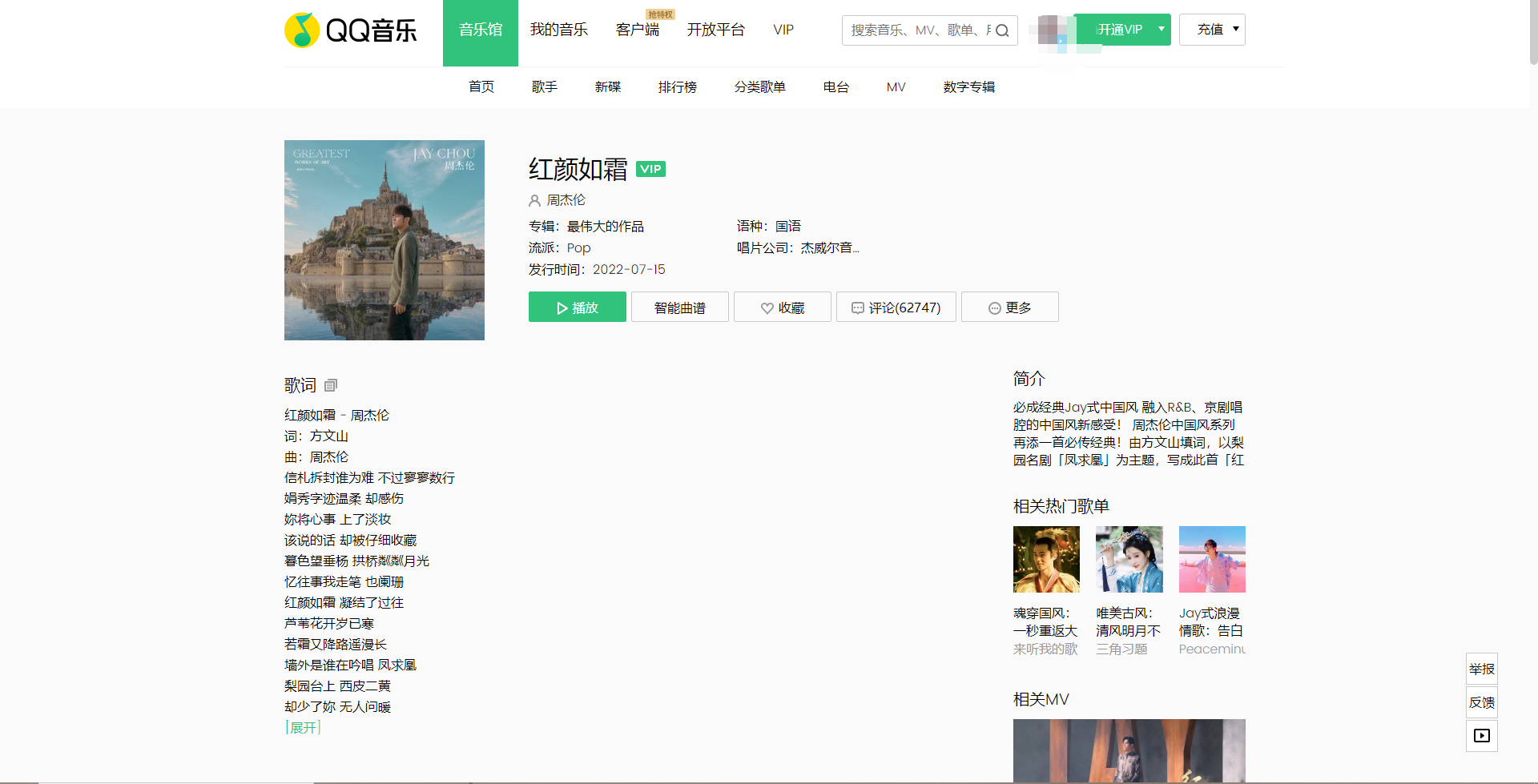Toggle favorite with the 收藏 heart
Image resolution: width=1538 pixels, height=784 pixels.
pos(767,308)
